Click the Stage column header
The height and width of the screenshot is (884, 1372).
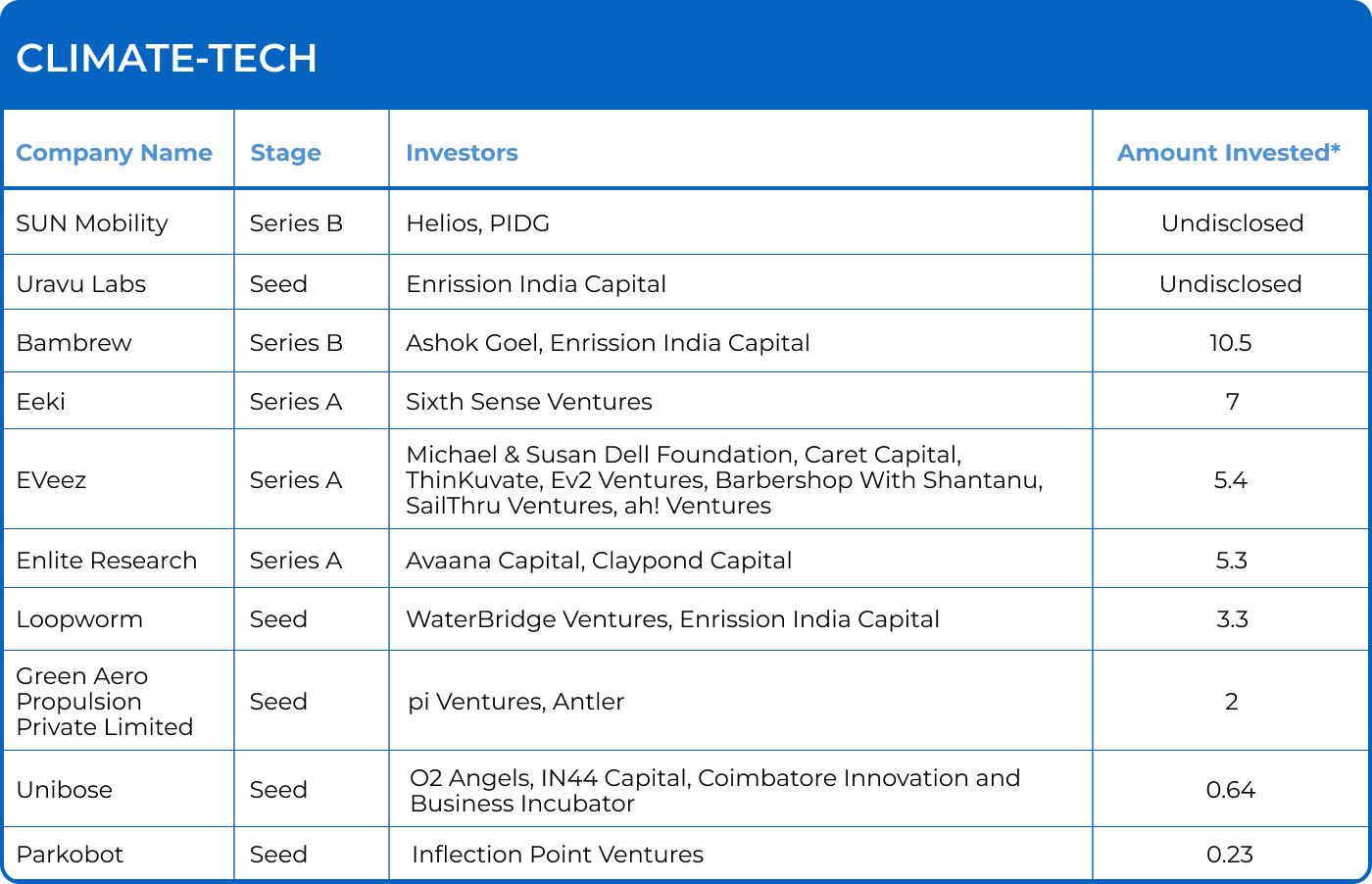click(285, 153)
